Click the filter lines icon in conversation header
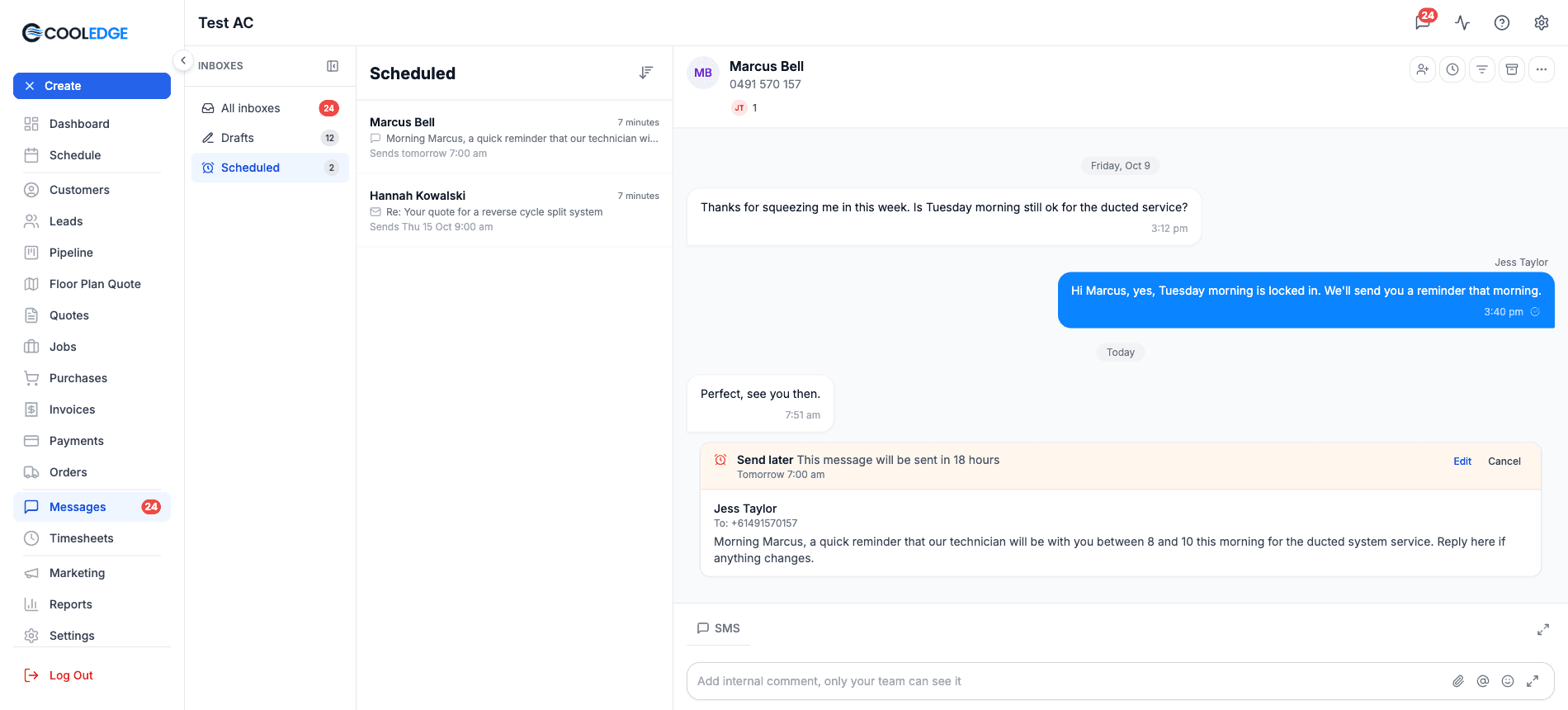The image size is (1568, 710). coord(1482,69)
